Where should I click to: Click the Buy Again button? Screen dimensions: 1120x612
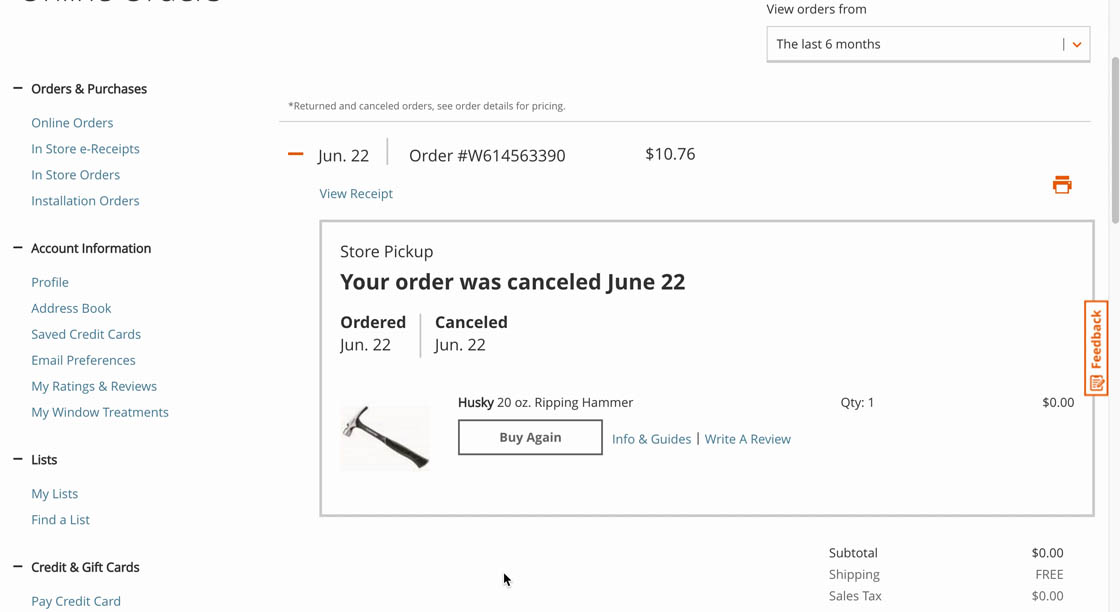coord(530,437)
